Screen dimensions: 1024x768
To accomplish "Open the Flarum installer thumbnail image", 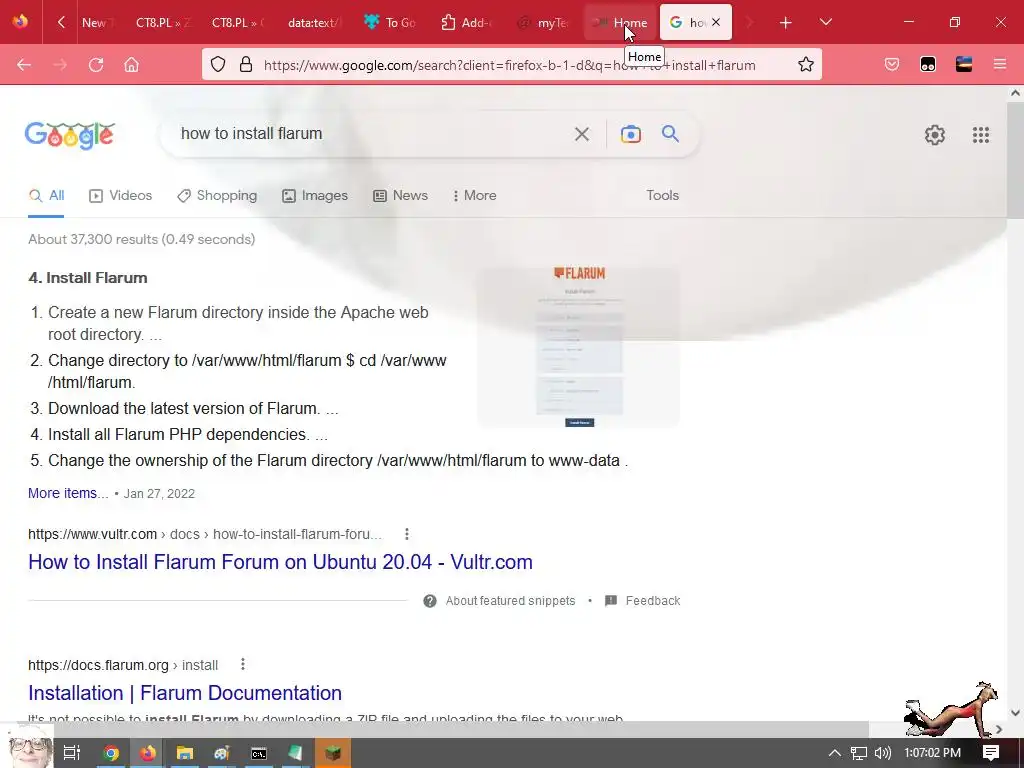I will coord(579,347).
